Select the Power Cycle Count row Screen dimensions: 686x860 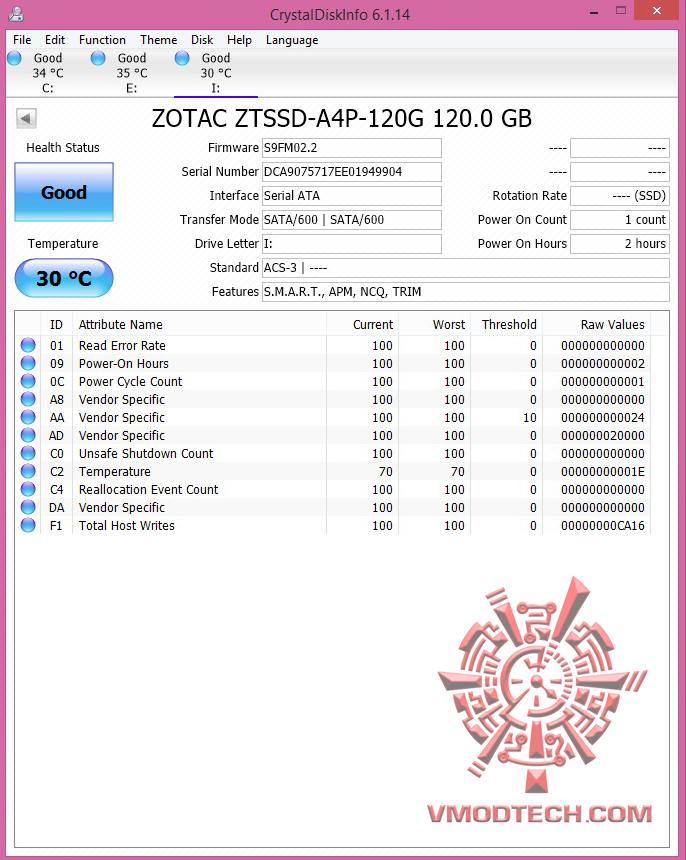pyautogui.click(x=333, y=382)
